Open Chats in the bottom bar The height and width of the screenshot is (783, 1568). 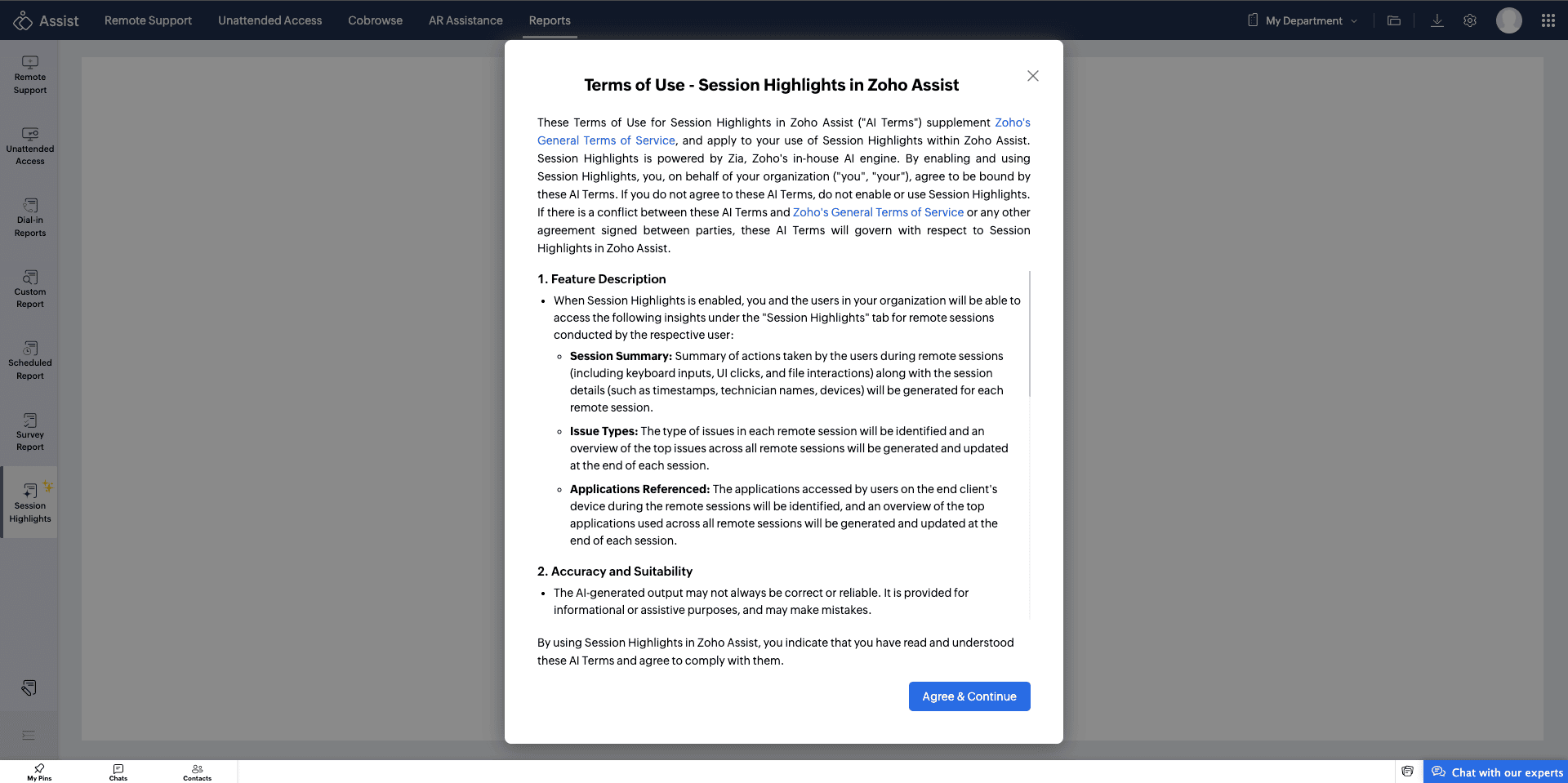click(118, 772)
